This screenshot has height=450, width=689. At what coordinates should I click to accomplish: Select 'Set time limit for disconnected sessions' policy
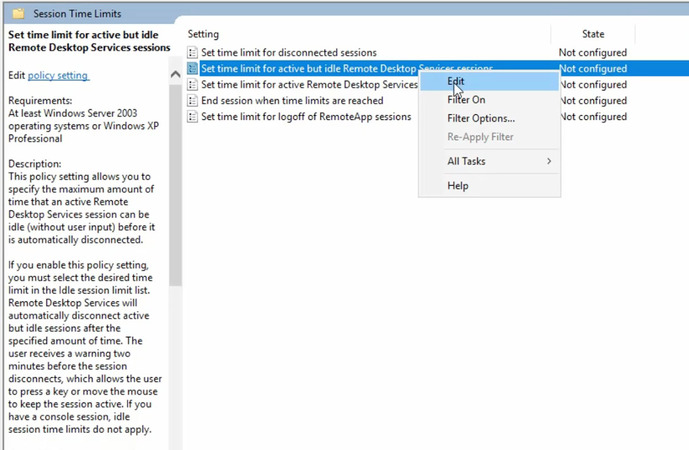(288, 52)
